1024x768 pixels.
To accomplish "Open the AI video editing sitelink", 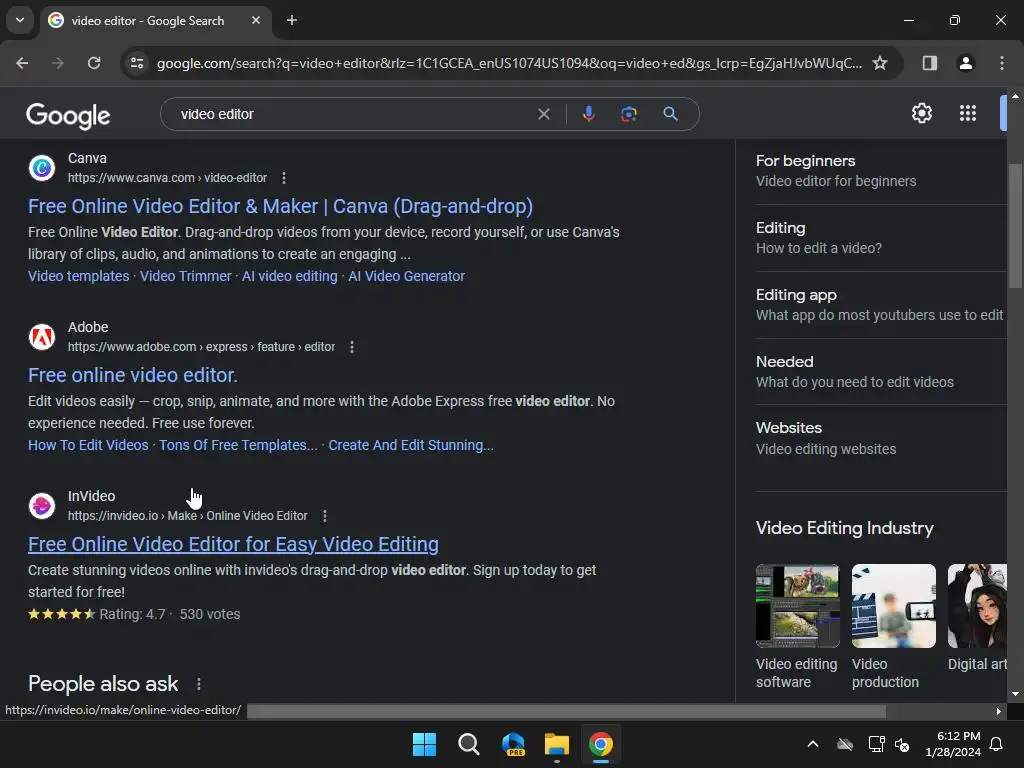I will [290, 276].
